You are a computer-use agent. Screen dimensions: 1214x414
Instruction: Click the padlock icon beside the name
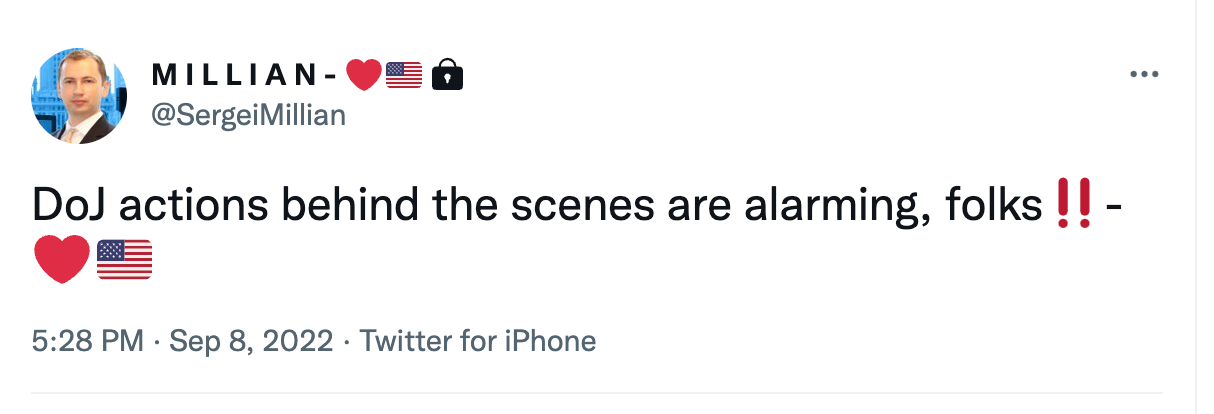[447, 74]
